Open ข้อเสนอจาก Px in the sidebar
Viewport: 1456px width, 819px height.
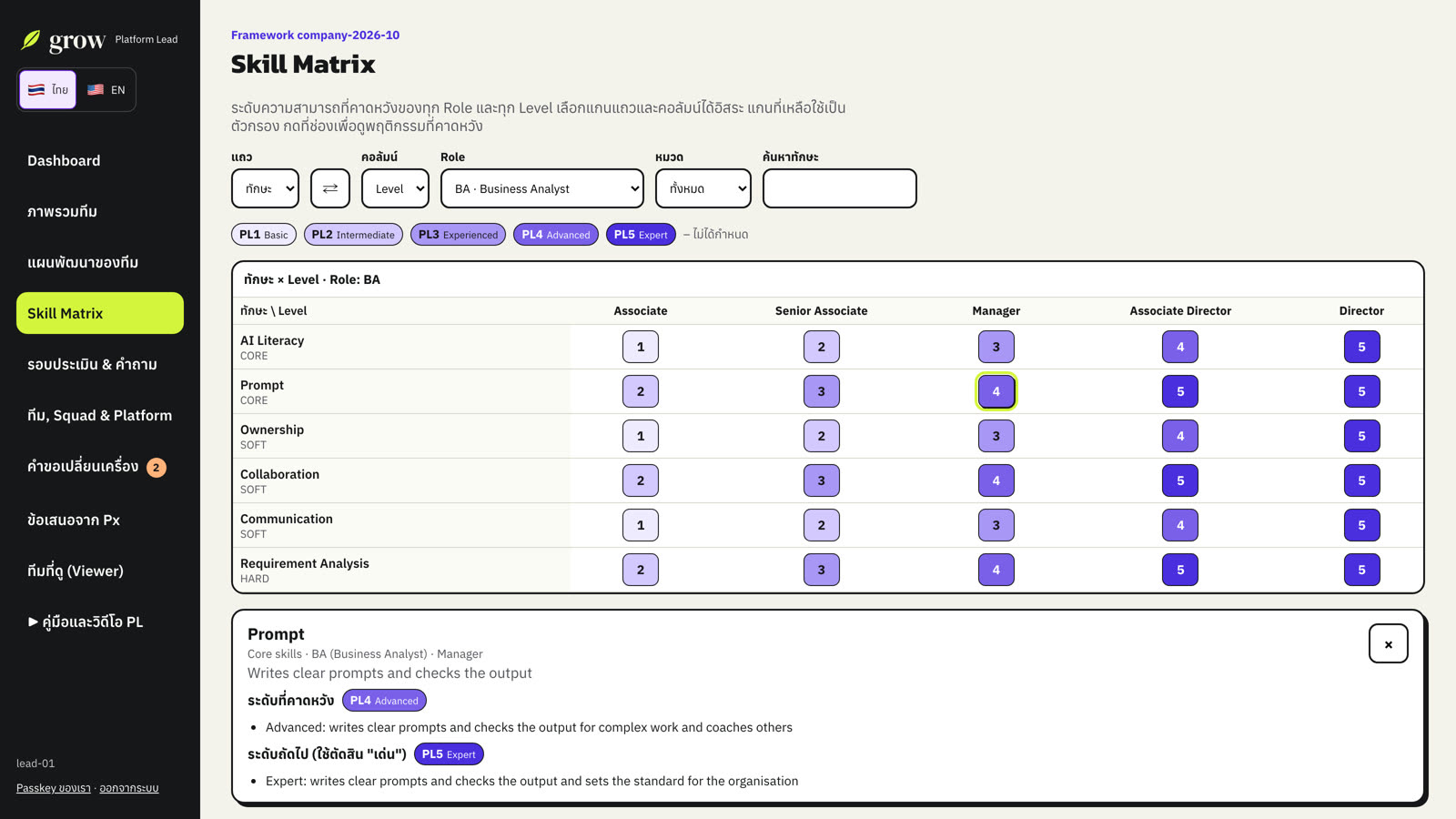pyautogui.click(x=100, y=520)
